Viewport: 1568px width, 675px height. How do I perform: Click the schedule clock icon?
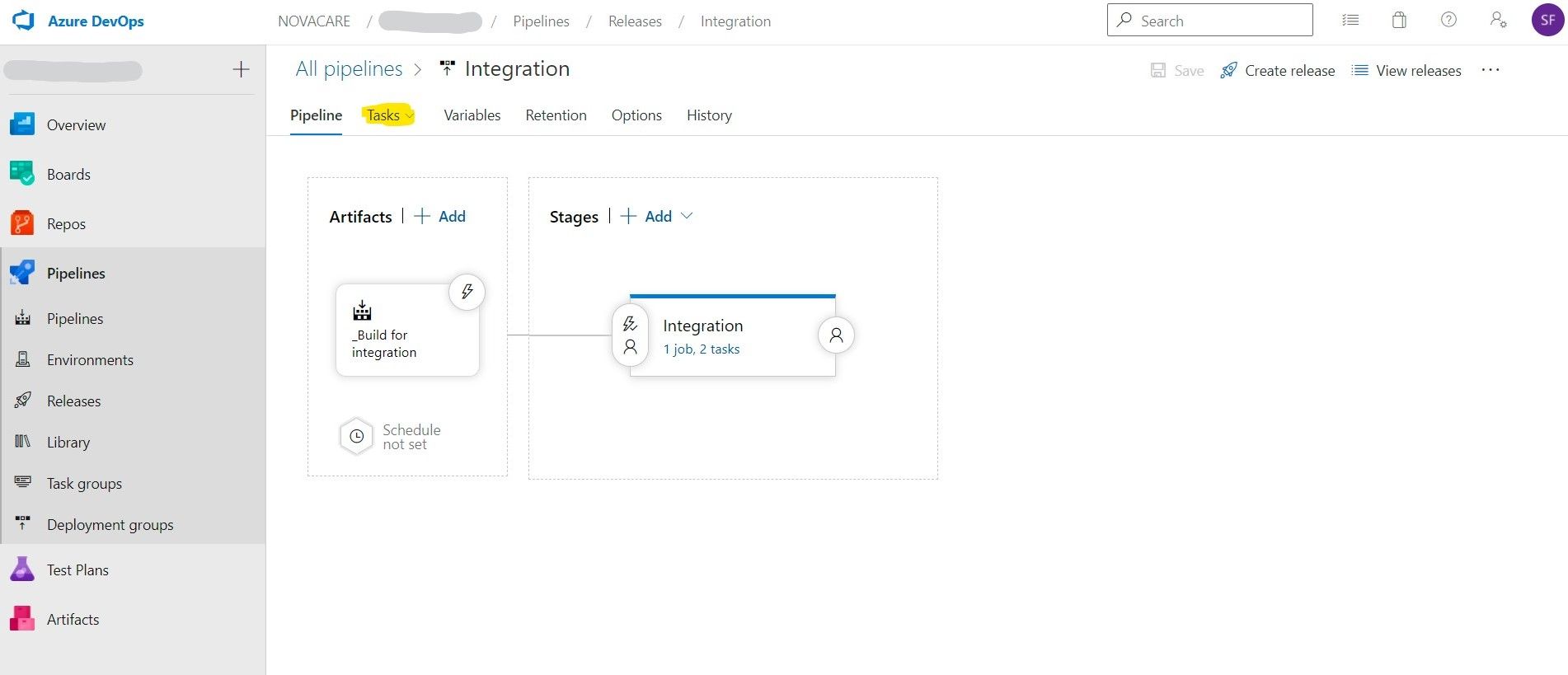pos(356,436)
